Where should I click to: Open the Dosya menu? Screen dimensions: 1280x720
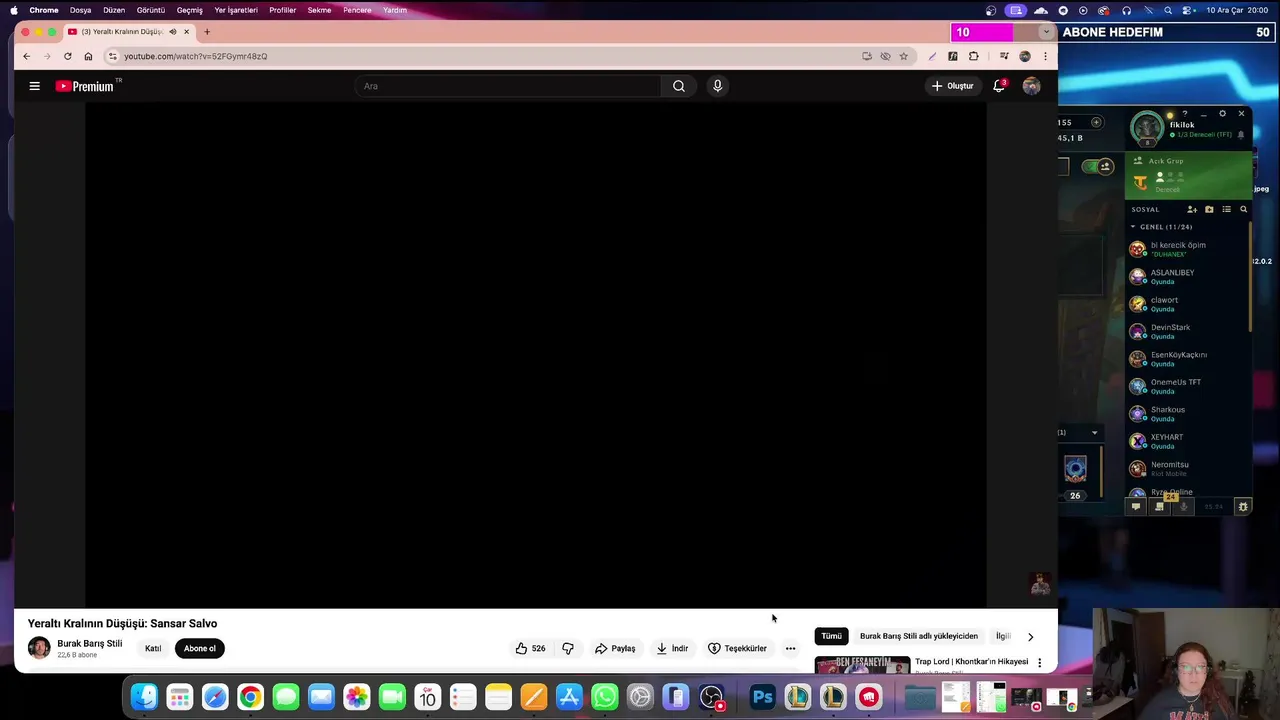point(80,10)
